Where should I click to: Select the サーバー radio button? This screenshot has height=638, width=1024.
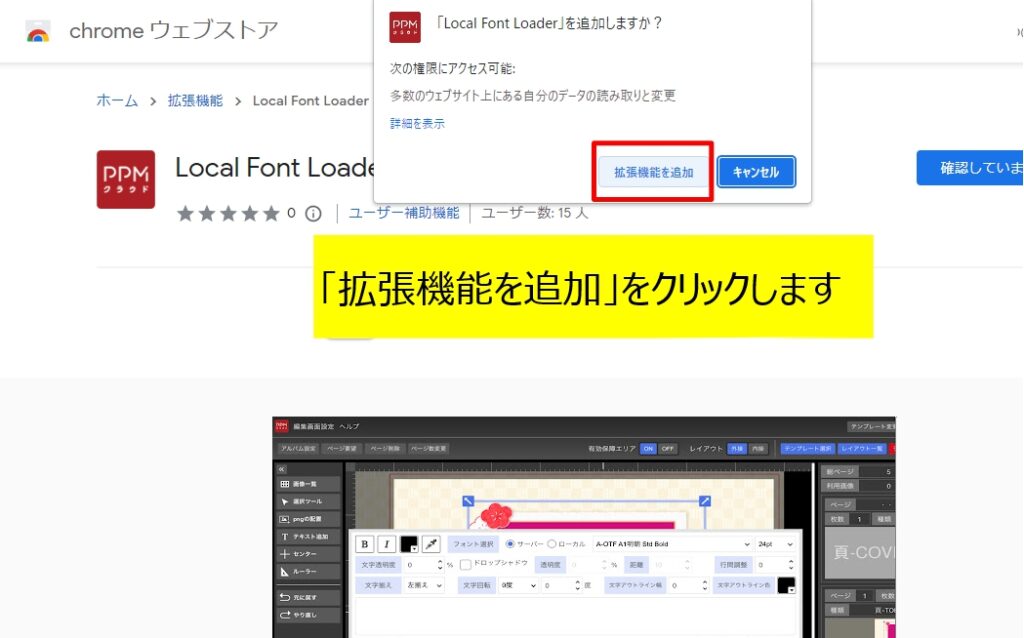point(510,544)
